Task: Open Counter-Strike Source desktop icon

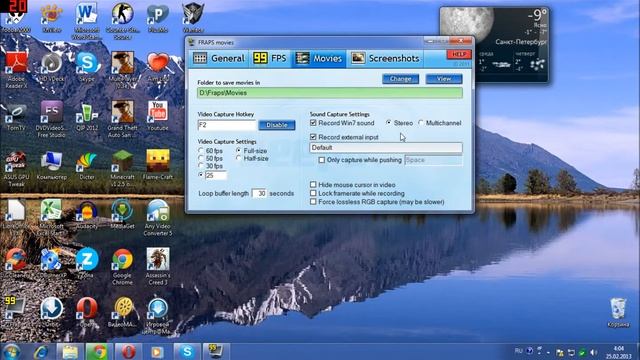Action: (x=122, y=20)
